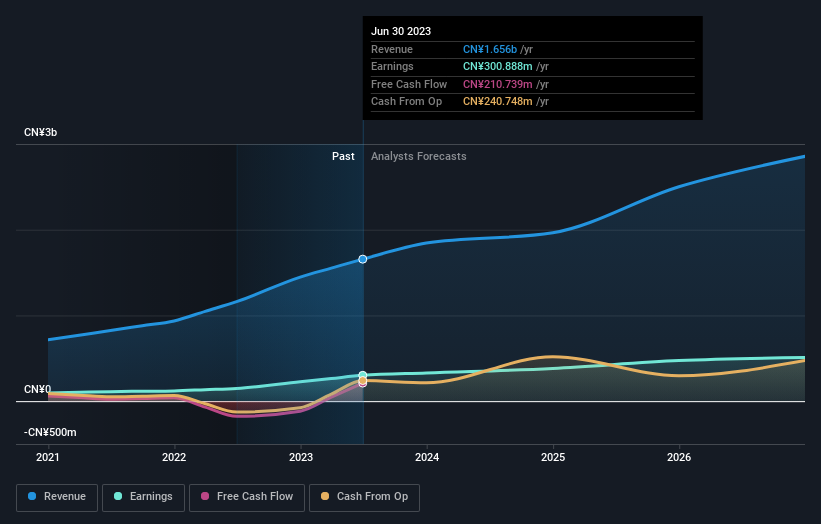Click the CN¥0 y-axis label

(37, 389)
